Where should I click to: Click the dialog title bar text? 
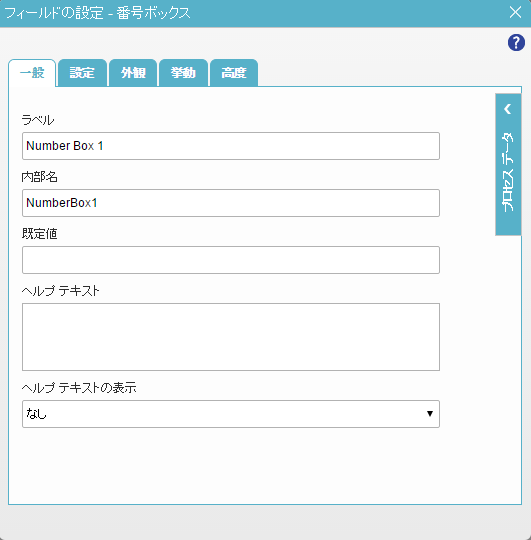pos(97,13)
